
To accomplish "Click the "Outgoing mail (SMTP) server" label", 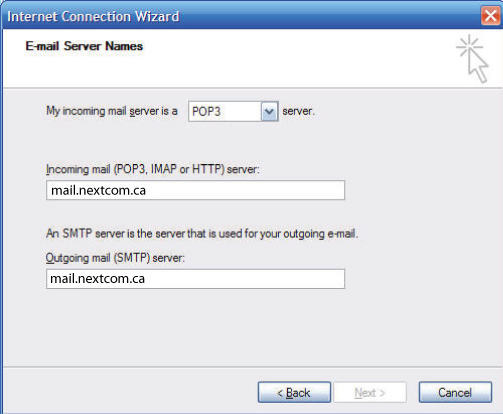I will pos(115,258).
